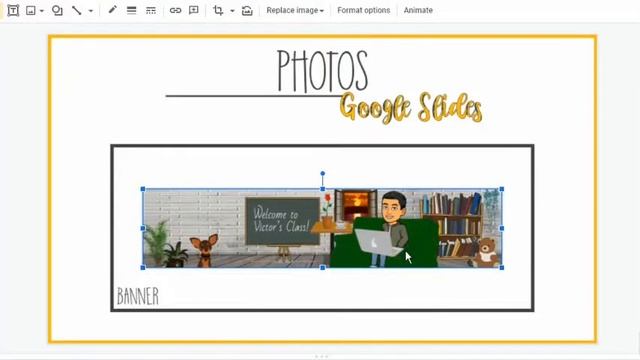Click the bottom-right resize handle of banner
The height and width of the screenshot is (360, 640).
point(502,268)
